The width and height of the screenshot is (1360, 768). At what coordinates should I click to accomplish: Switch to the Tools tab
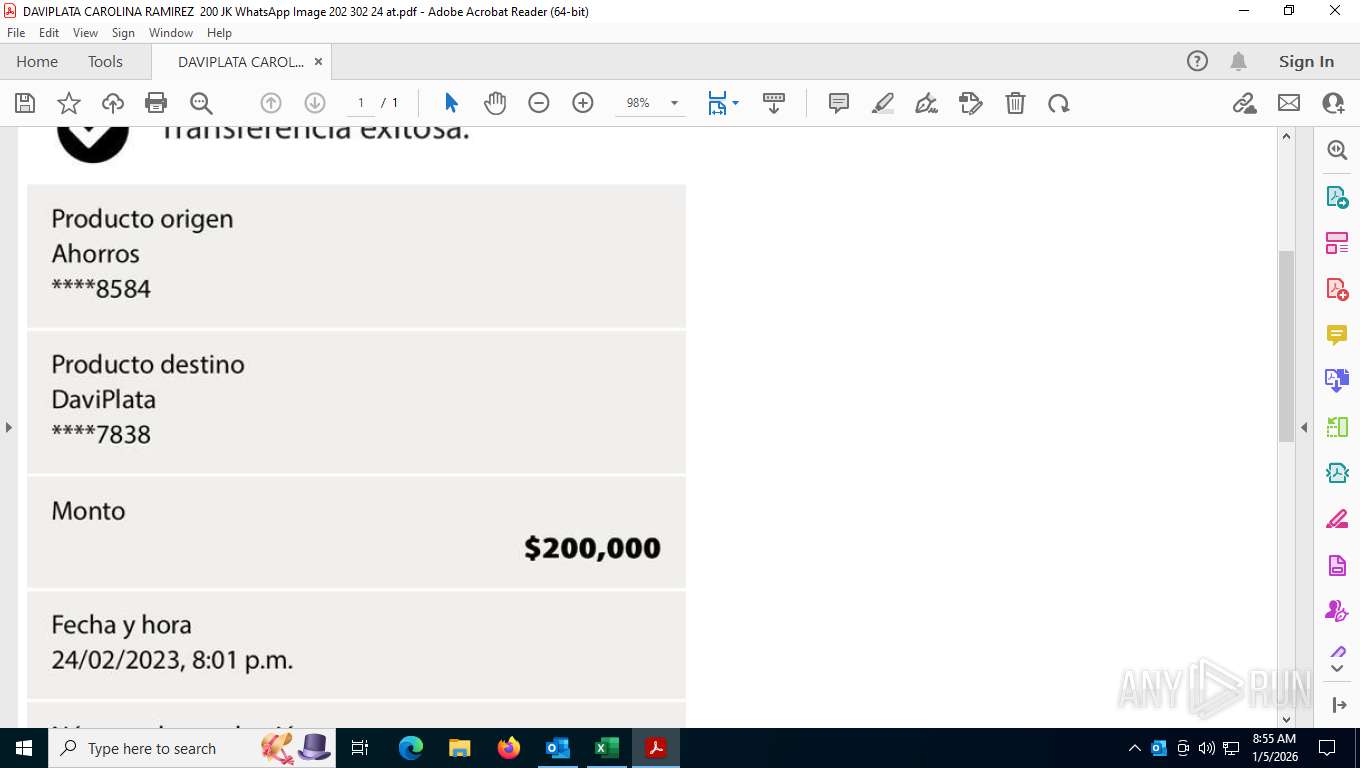coord(105,62)
